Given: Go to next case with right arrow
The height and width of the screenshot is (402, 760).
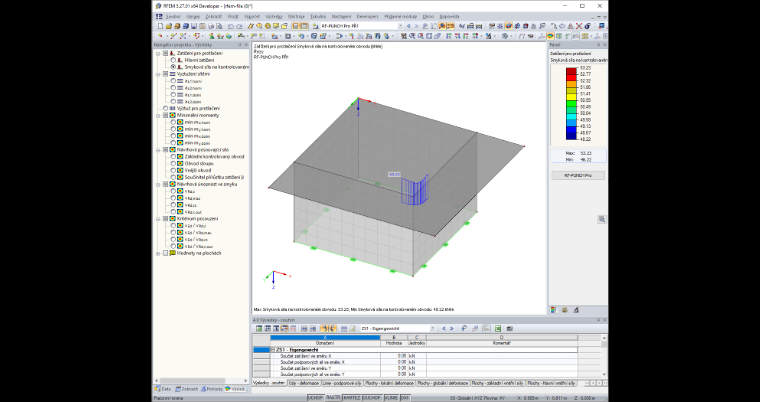Looking at the screenshot, I should (416, 26).
